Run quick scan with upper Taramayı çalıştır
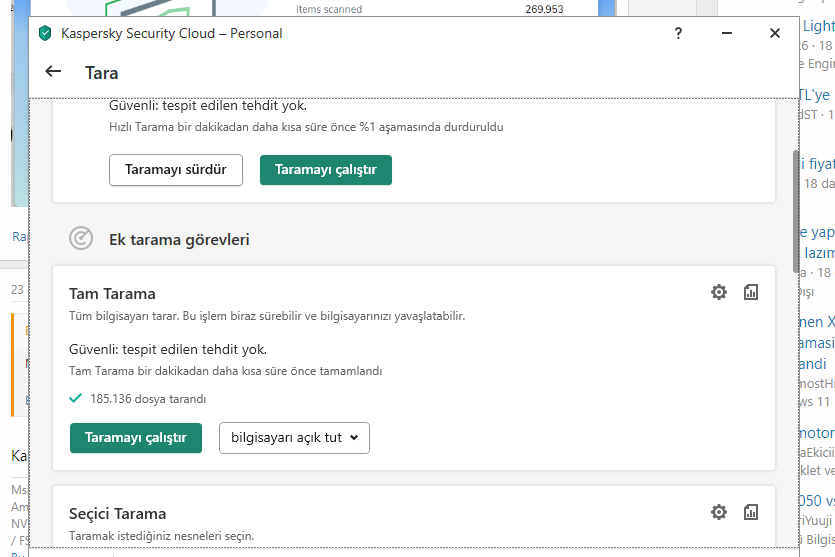This screenshot has height=557, width=835. coord(326,170)
